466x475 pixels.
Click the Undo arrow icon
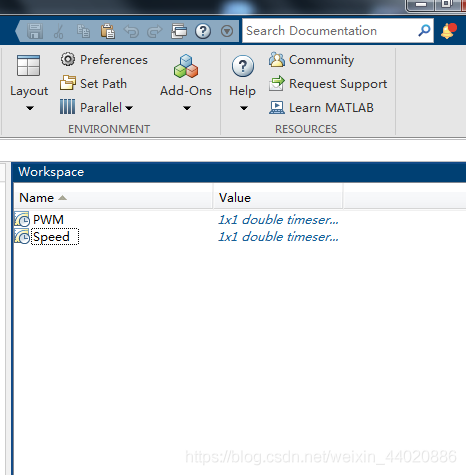pos(131,32)
